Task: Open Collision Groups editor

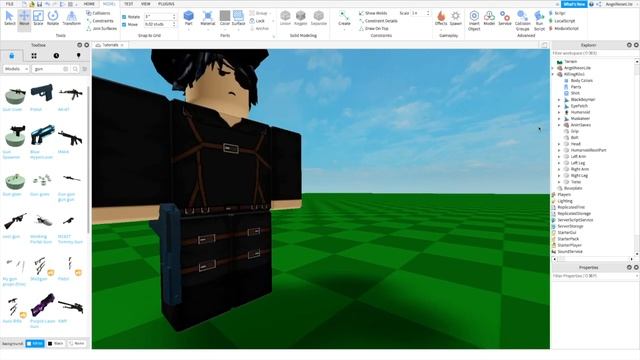Action: (x=522, y=20)
